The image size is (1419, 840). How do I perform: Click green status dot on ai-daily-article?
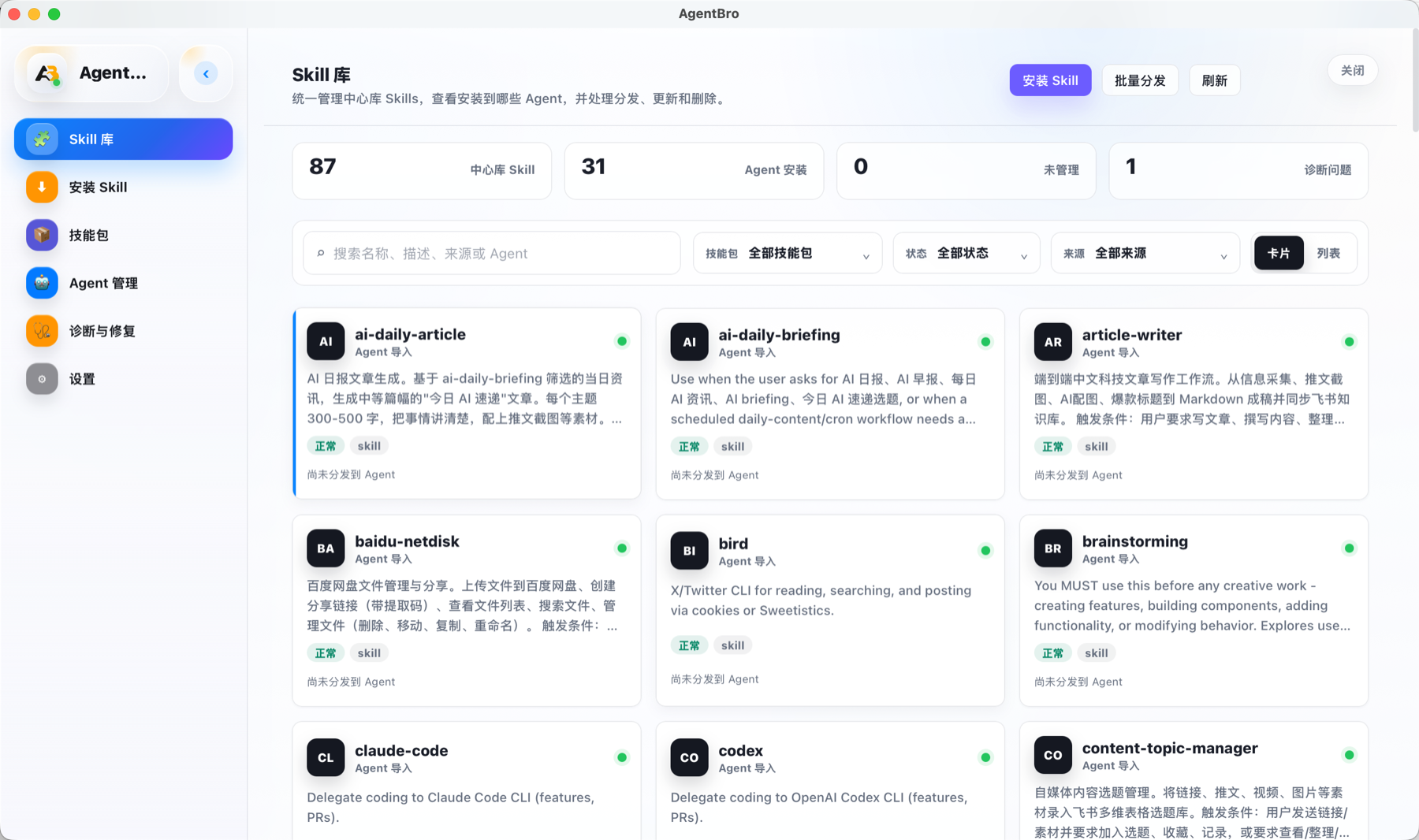[622, 341]
